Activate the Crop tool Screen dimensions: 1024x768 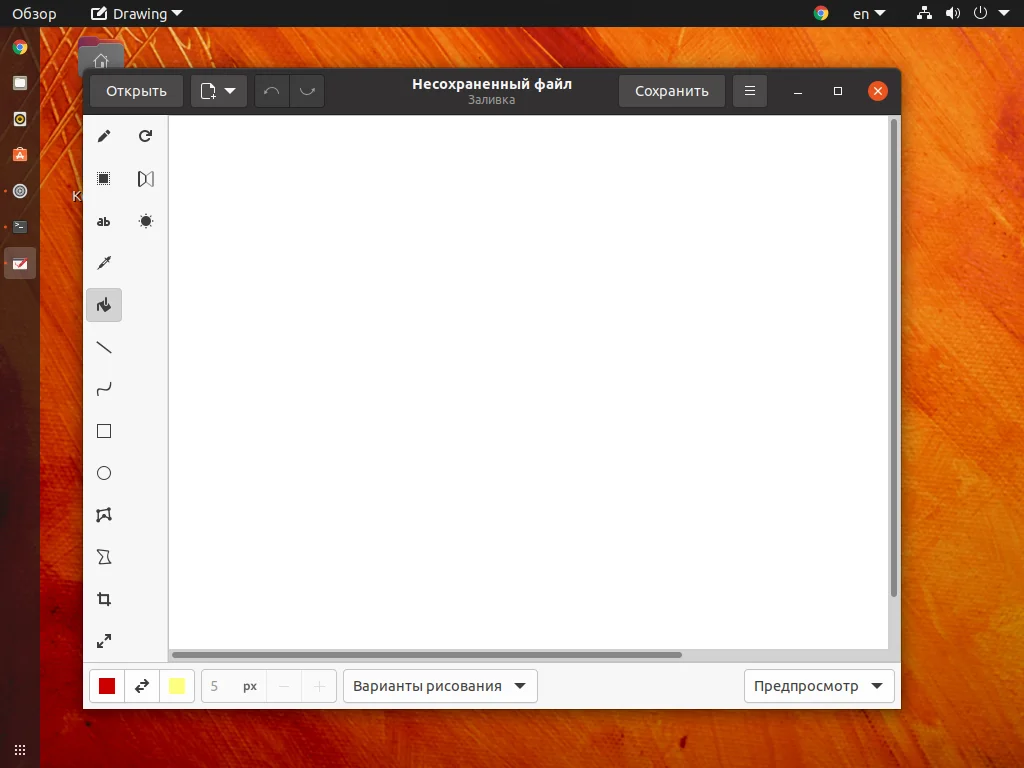[104, 599]
